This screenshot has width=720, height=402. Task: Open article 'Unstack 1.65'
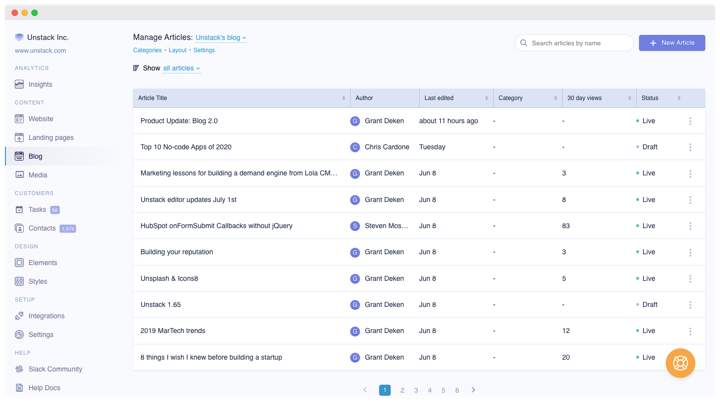[161, 305]
